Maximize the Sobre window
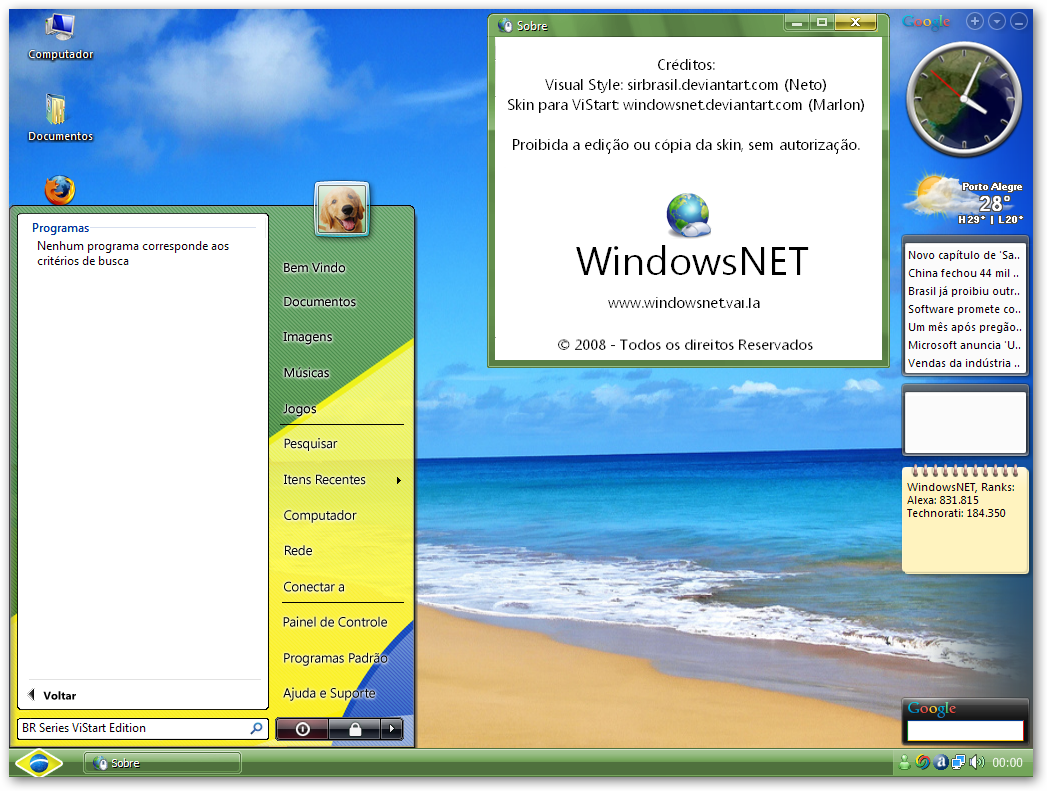This screenshot has height=791, width=1047. coord(821,23)
